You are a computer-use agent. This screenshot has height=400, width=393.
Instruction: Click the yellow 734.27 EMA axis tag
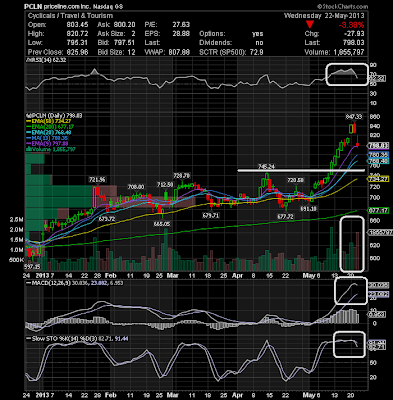pos(378,179)
